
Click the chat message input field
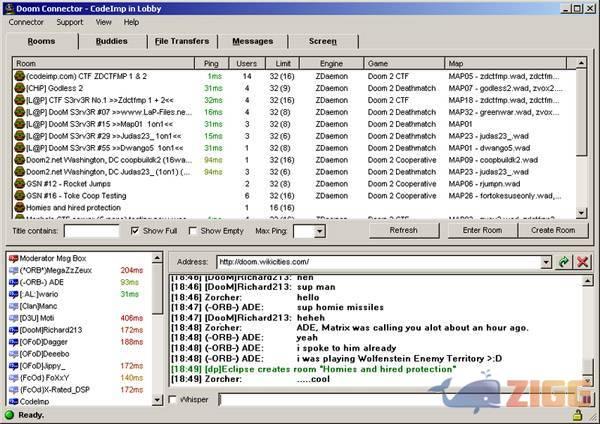click(398, 400)
